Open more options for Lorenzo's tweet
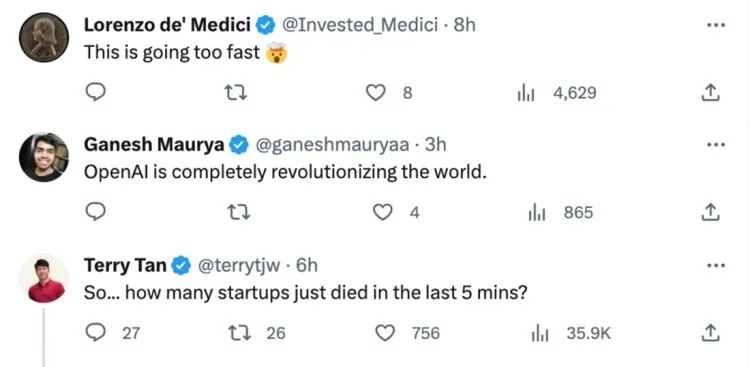 716,25
